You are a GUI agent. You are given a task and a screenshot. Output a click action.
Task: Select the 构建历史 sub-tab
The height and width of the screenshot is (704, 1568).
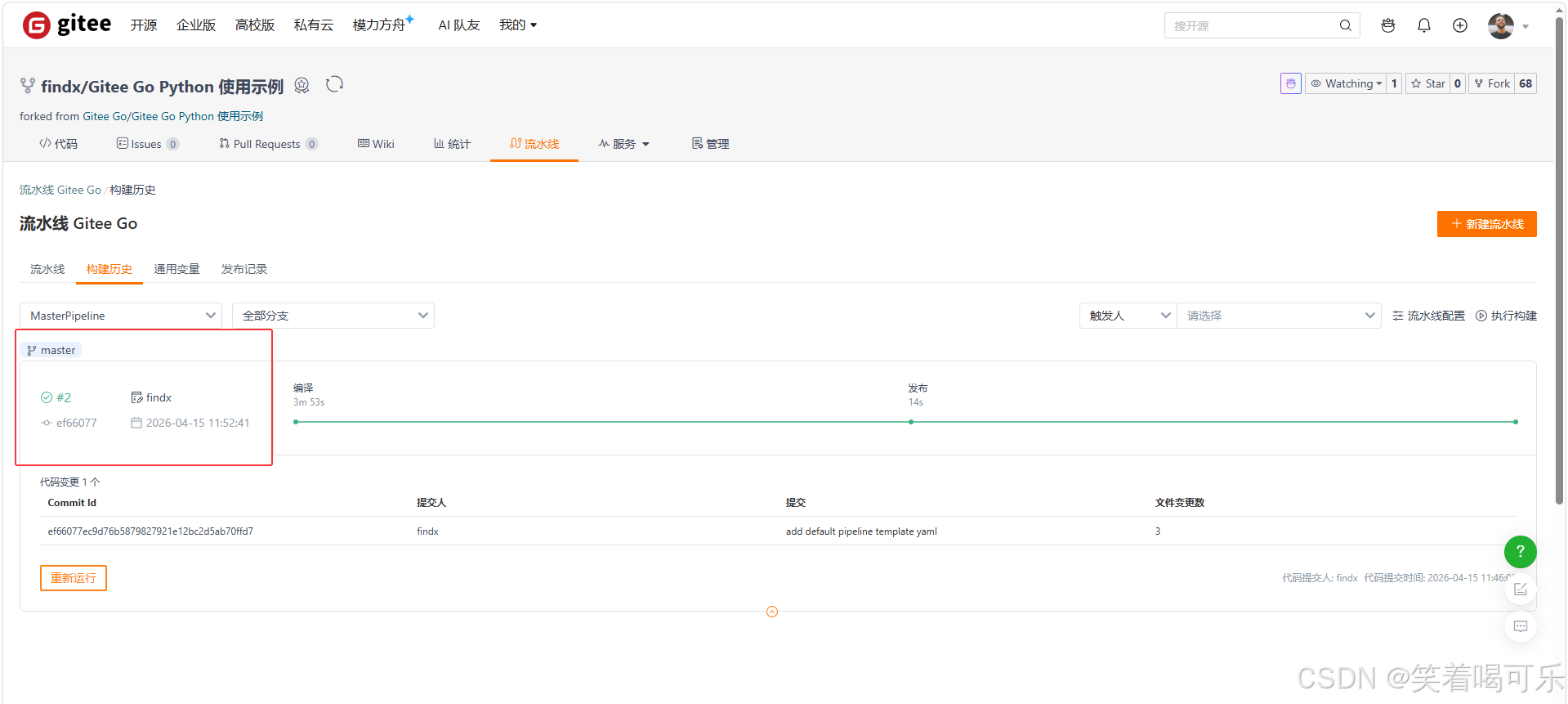click(x=109, y=269)
